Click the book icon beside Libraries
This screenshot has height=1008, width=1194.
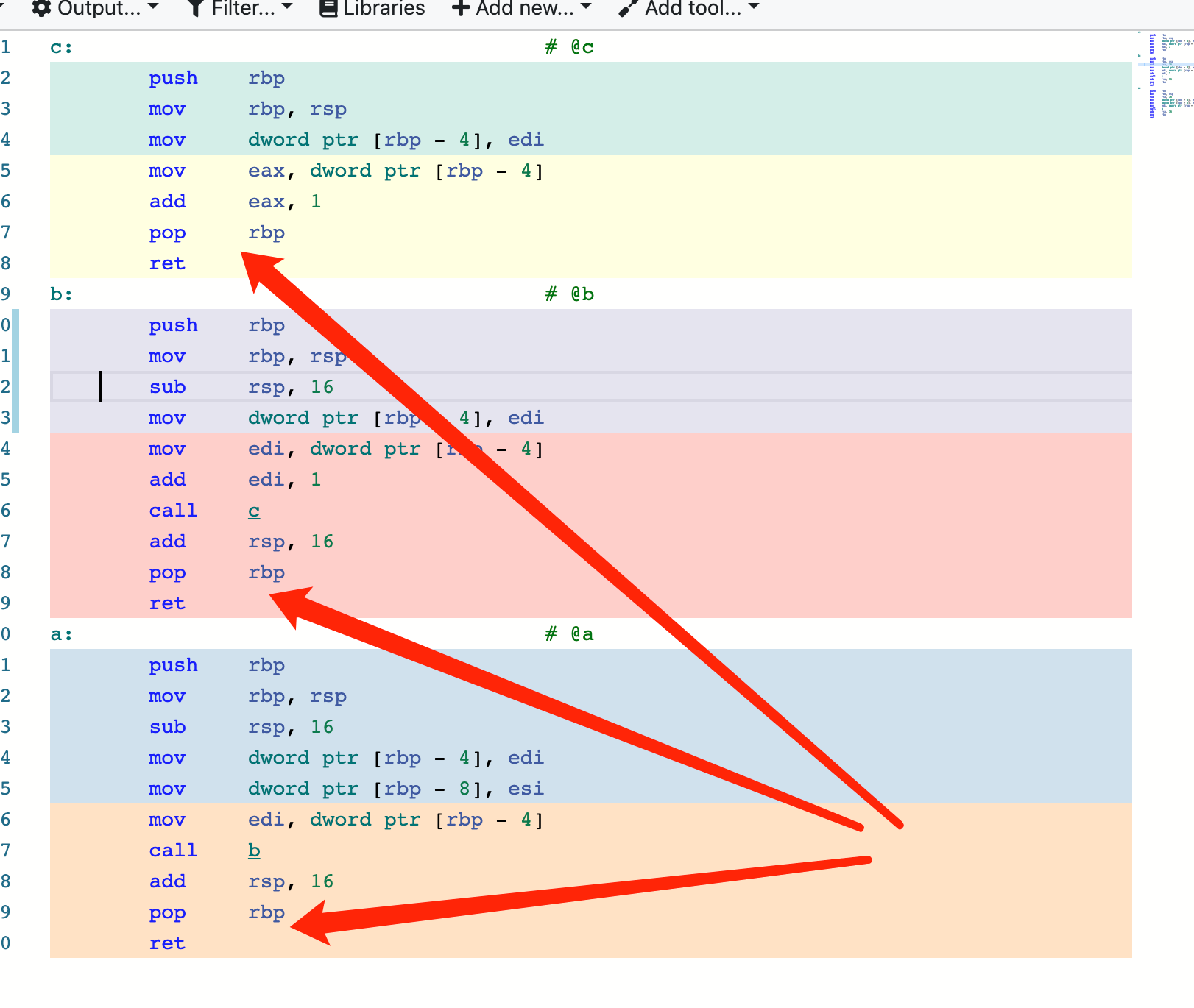click(328, 8)
